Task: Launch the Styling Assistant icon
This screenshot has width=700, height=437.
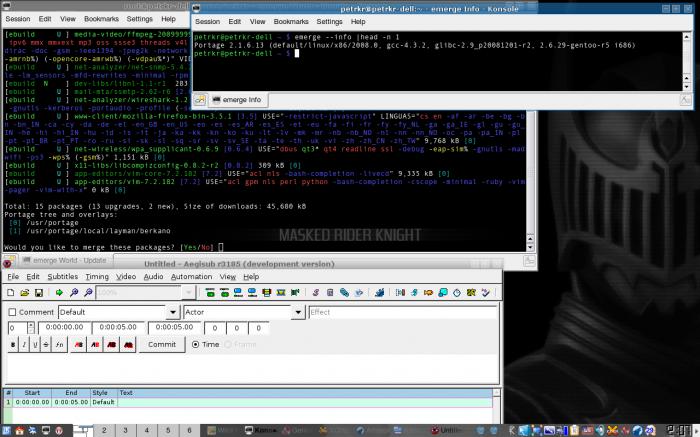Action: coord(414,292)
